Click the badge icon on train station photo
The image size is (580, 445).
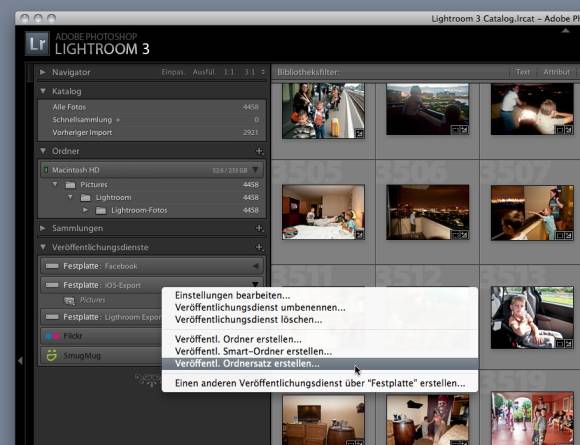coord(359,134)
